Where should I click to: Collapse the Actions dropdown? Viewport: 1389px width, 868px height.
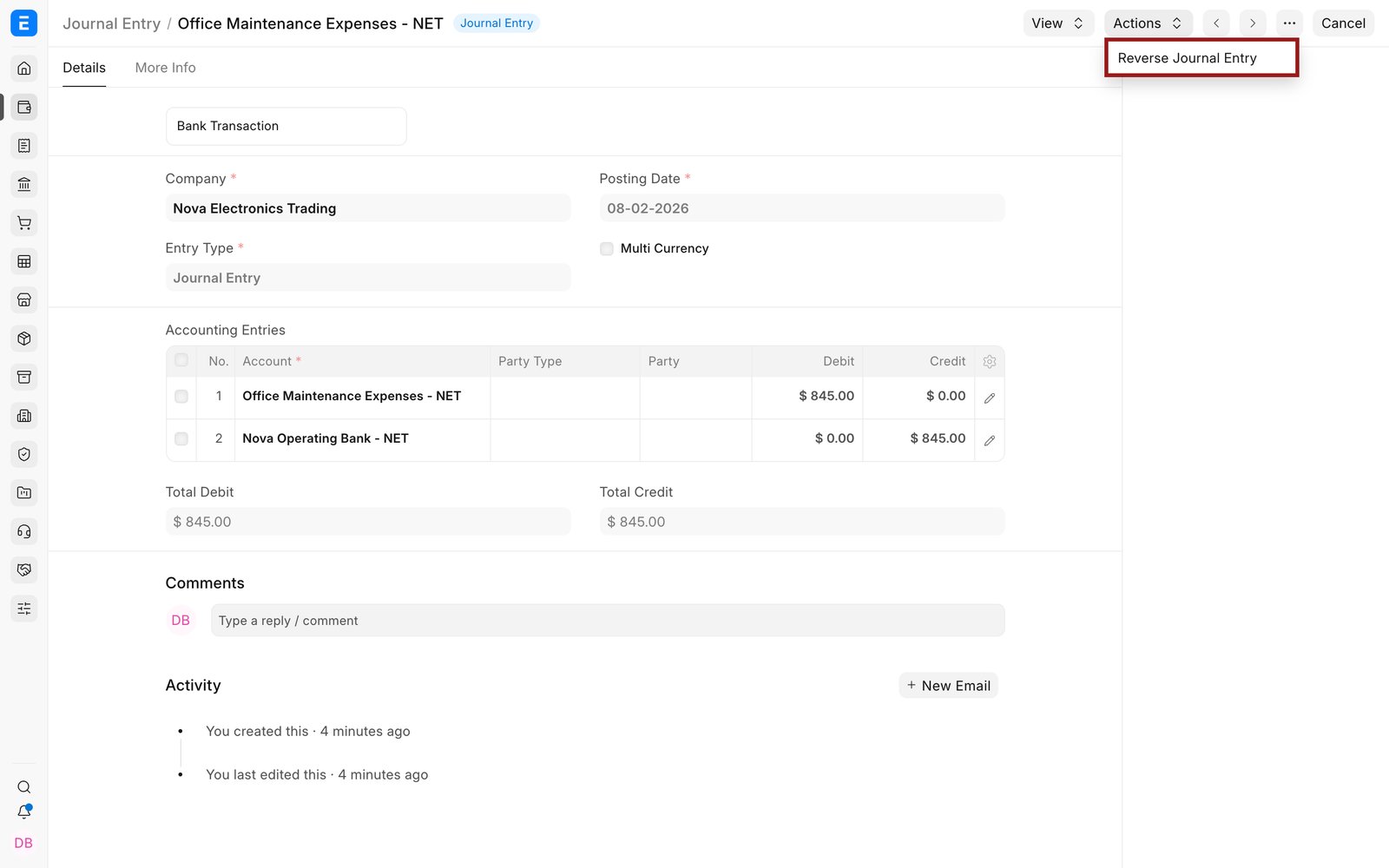coord(1148,23)
